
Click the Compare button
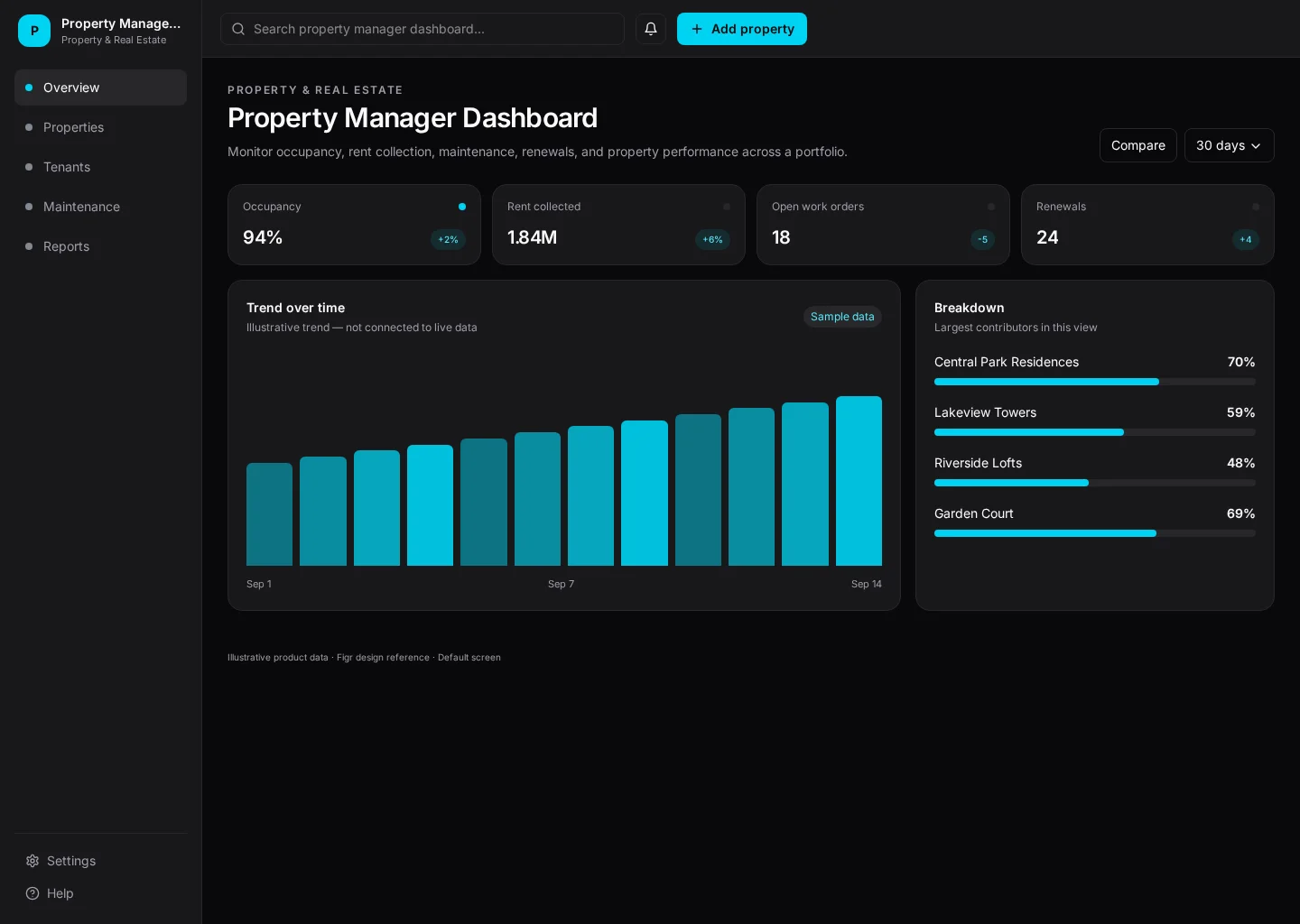(1137, 145)
